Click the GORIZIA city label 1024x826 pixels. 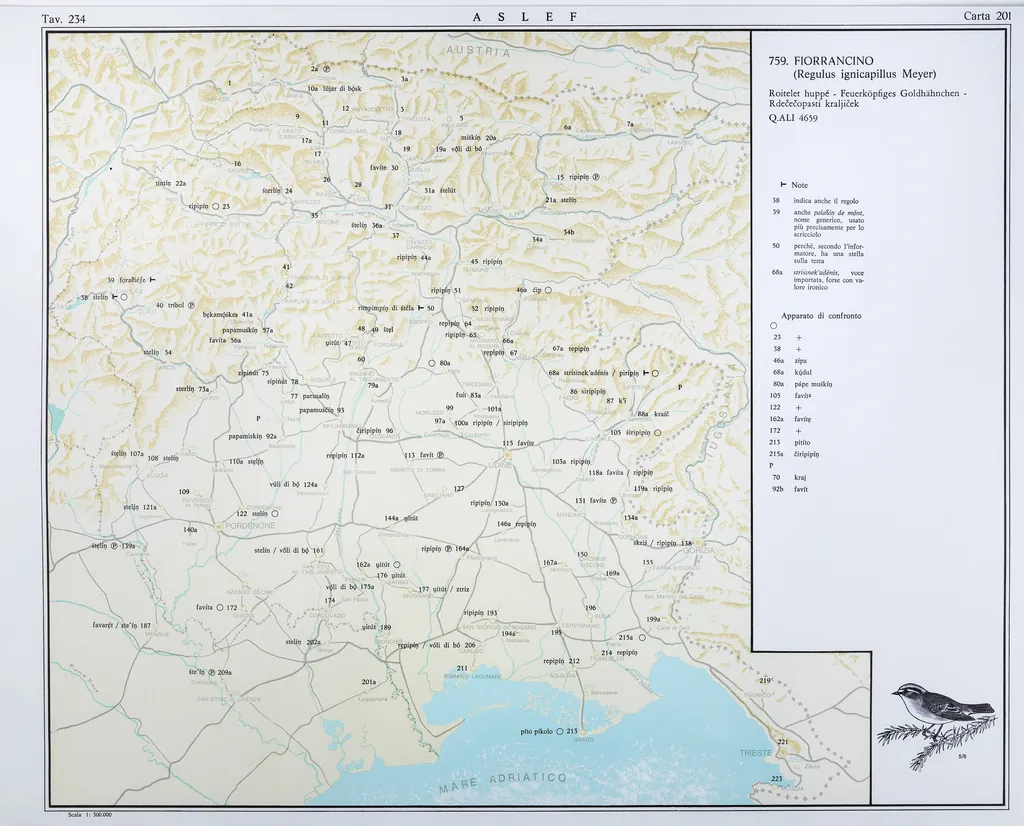point(700,551)
